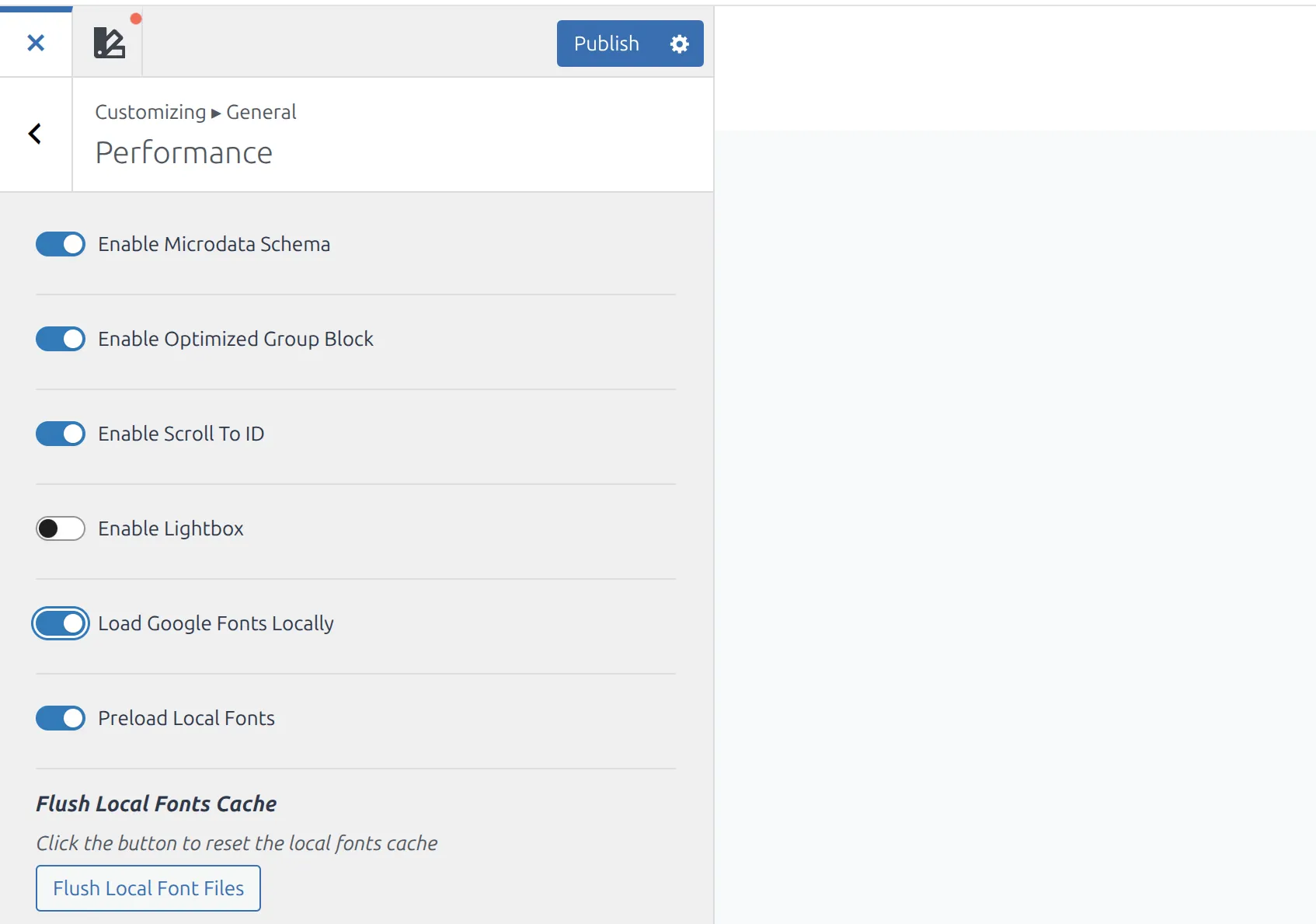Disable Preload Local Fonts

coord(60,718)
